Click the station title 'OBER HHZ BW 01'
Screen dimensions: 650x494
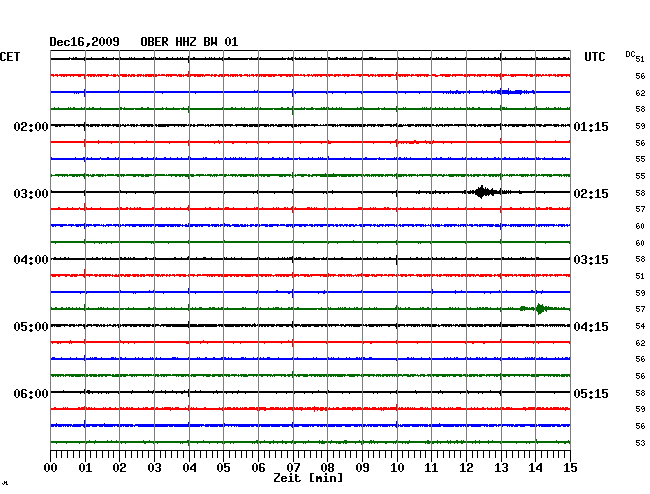[x=189, y=42]
